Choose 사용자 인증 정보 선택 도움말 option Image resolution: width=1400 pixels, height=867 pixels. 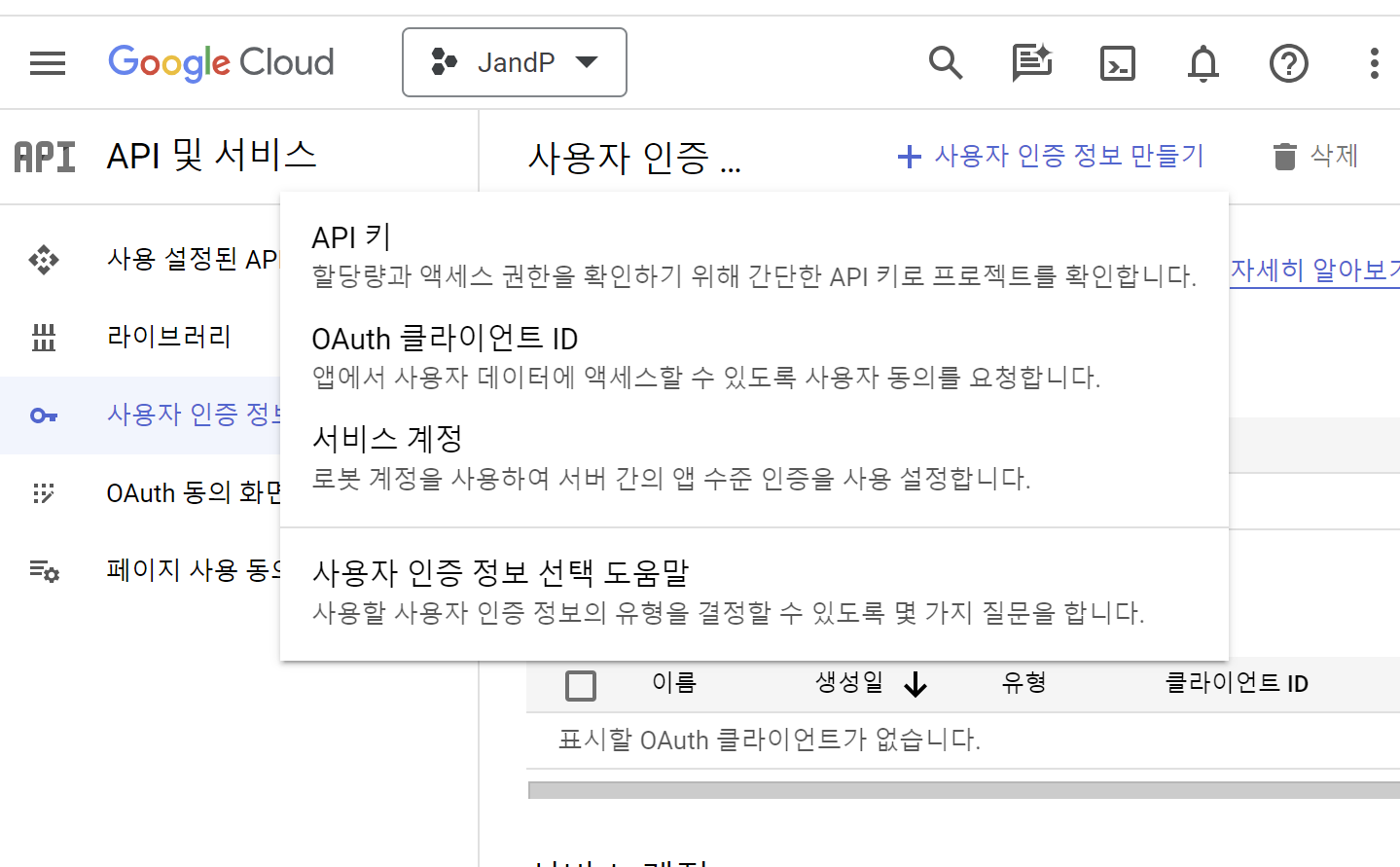[754, 593]
